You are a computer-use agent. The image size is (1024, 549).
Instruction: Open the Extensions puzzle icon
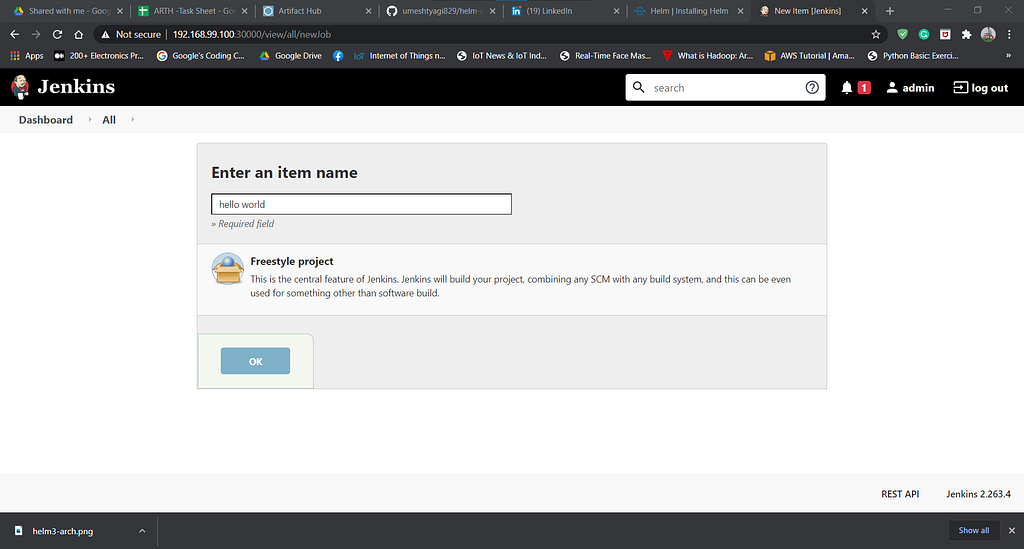(x=967, y=35)
